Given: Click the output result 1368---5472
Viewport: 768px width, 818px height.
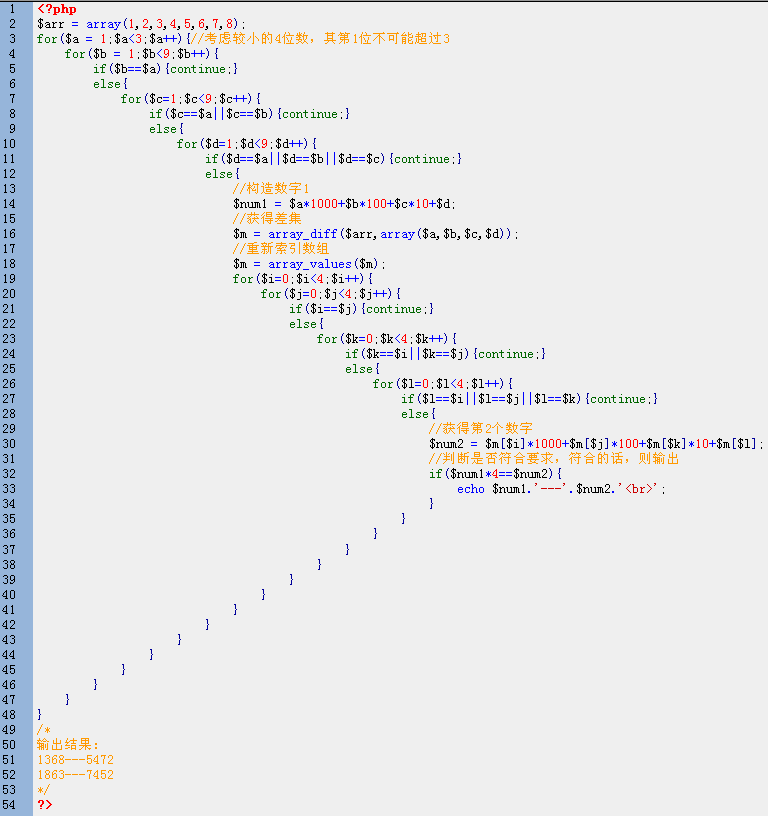Looking at the screenshot, I should tap(75, 759).
